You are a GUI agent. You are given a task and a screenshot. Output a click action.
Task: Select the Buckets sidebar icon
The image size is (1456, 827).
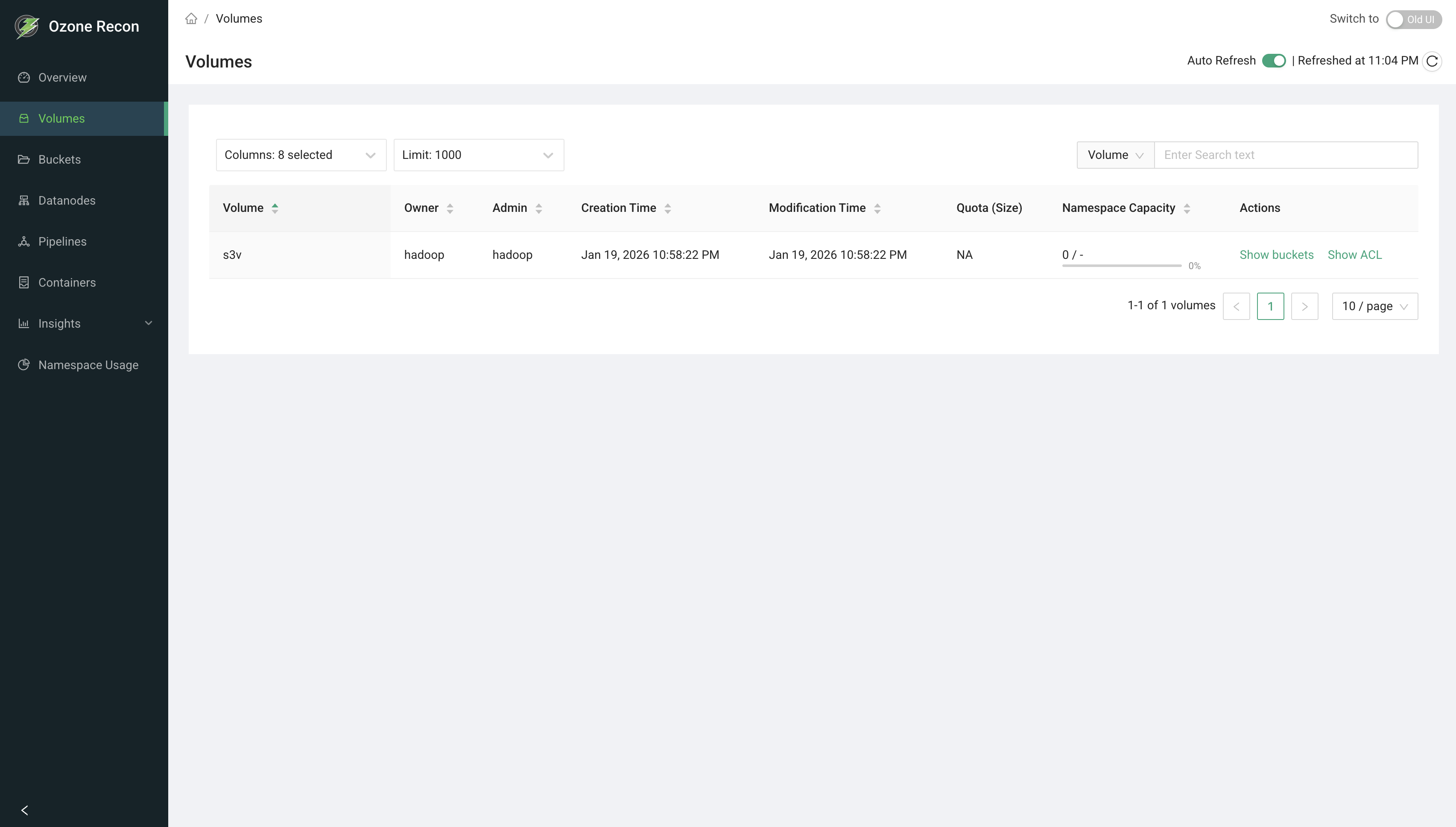[x=24, y=159]
